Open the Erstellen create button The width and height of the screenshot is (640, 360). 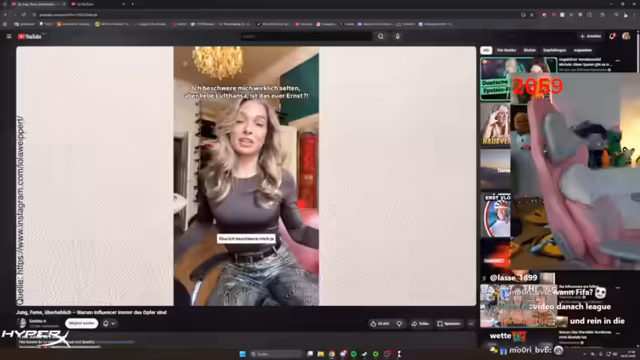coord(590,36)
